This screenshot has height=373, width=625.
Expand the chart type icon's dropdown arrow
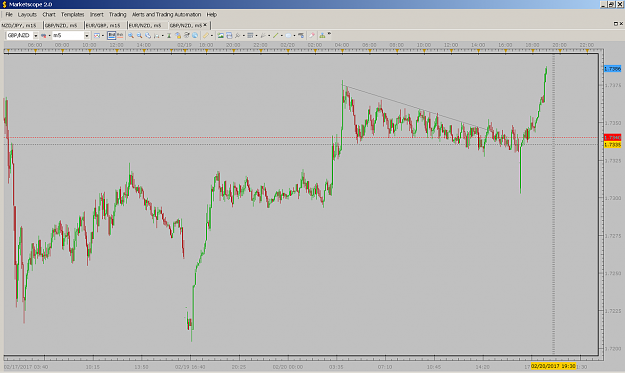click(49, 35)
